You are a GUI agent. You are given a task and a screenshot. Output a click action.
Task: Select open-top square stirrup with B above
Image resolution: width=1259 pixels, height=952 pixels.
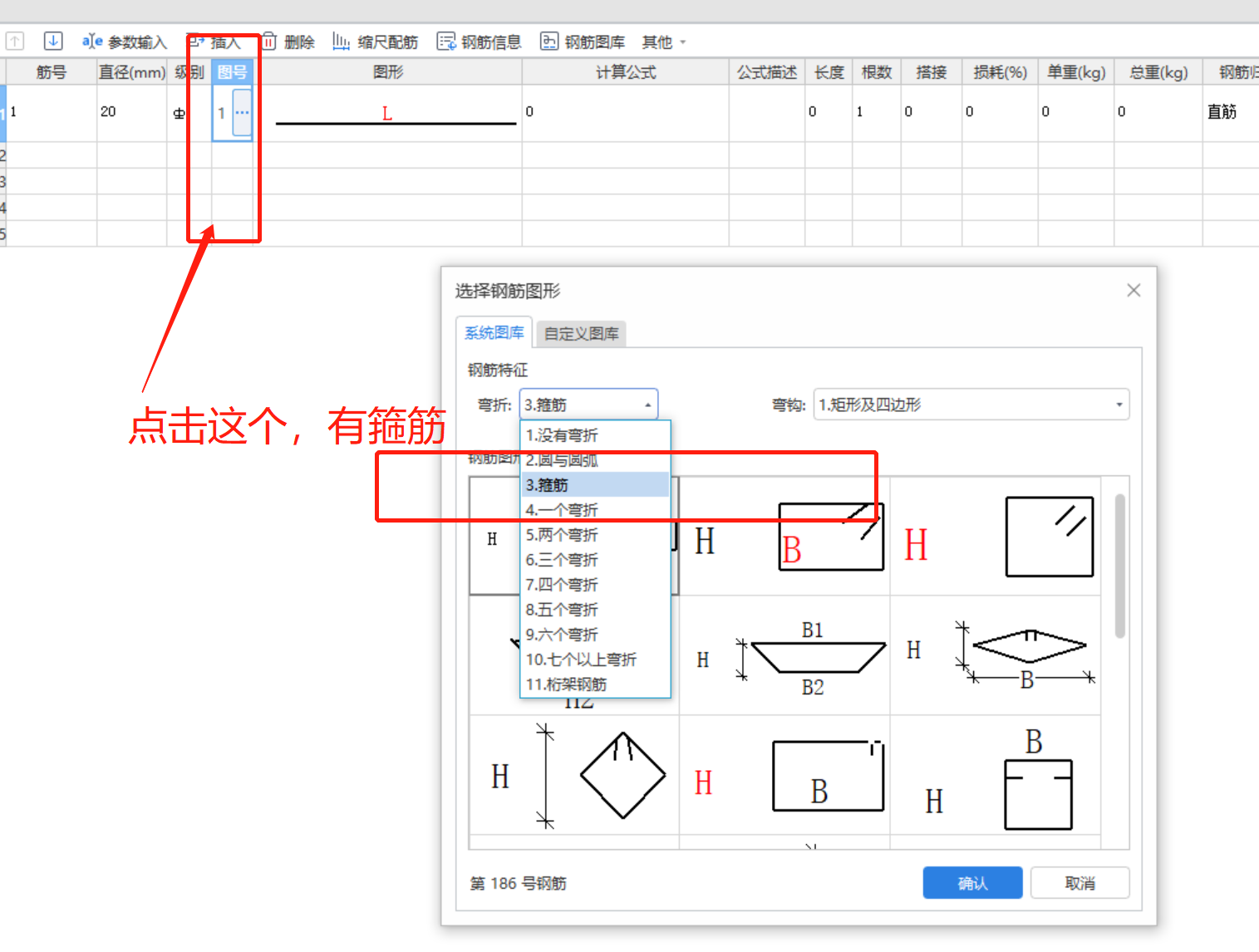(x=996, y=775)
